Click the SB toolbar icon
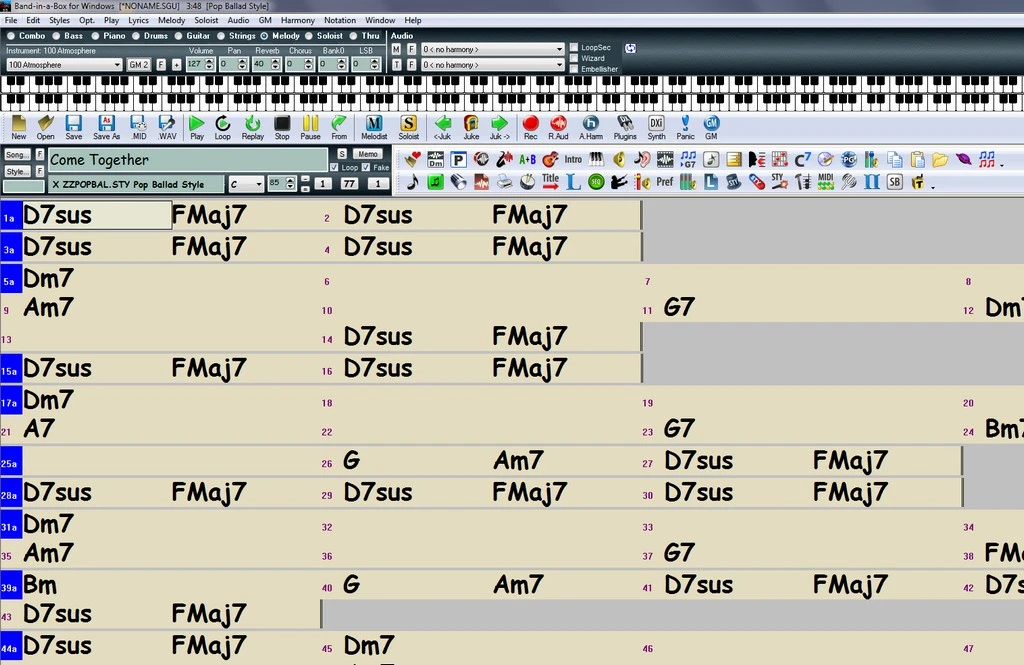The image size is (1024, 665). click(895, 182)
